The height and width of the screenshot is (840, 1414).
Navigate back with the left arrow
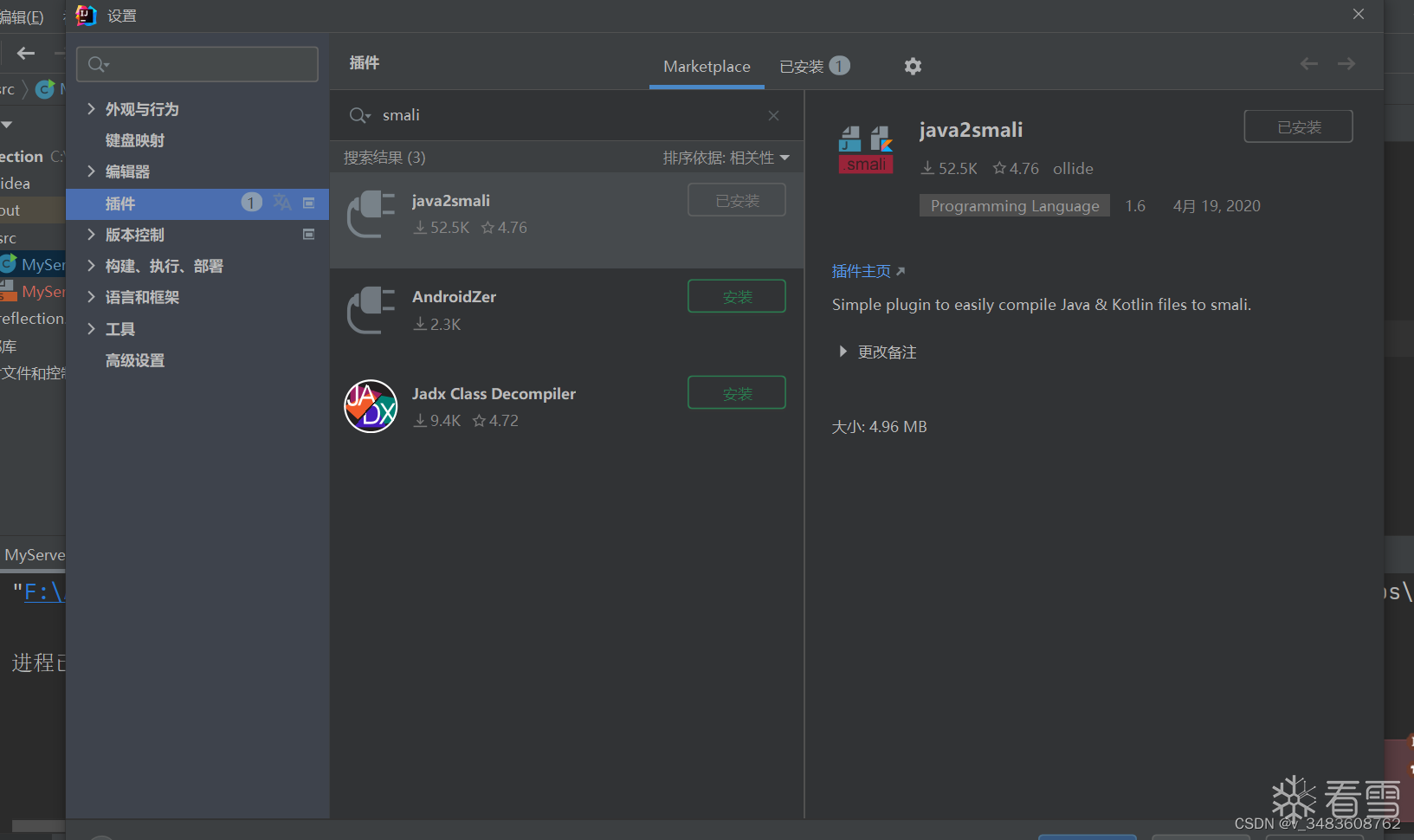[1309, 63]
